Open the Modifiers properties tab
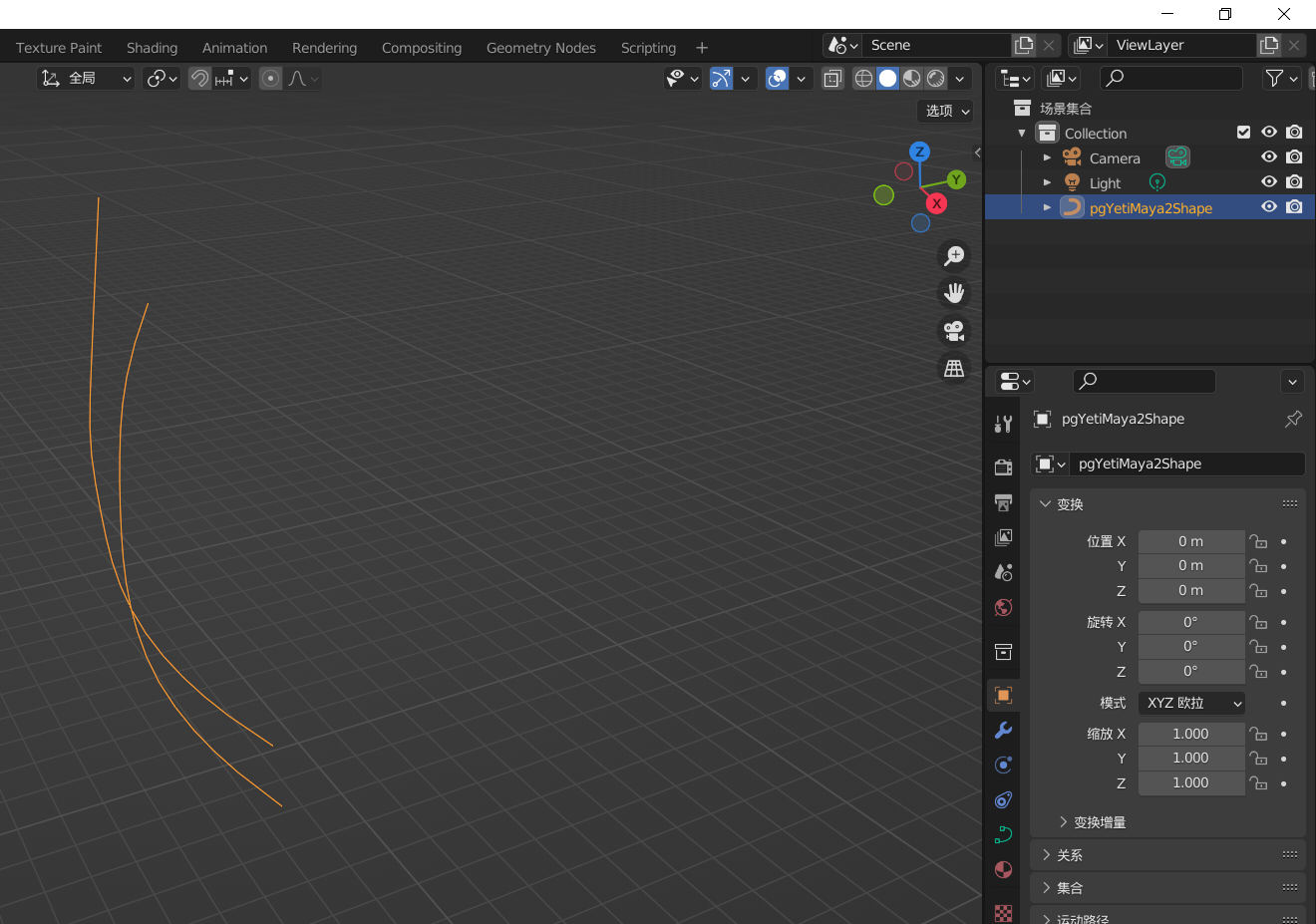Screen dimensions: 1316x924 click(x=1003, y=730)
